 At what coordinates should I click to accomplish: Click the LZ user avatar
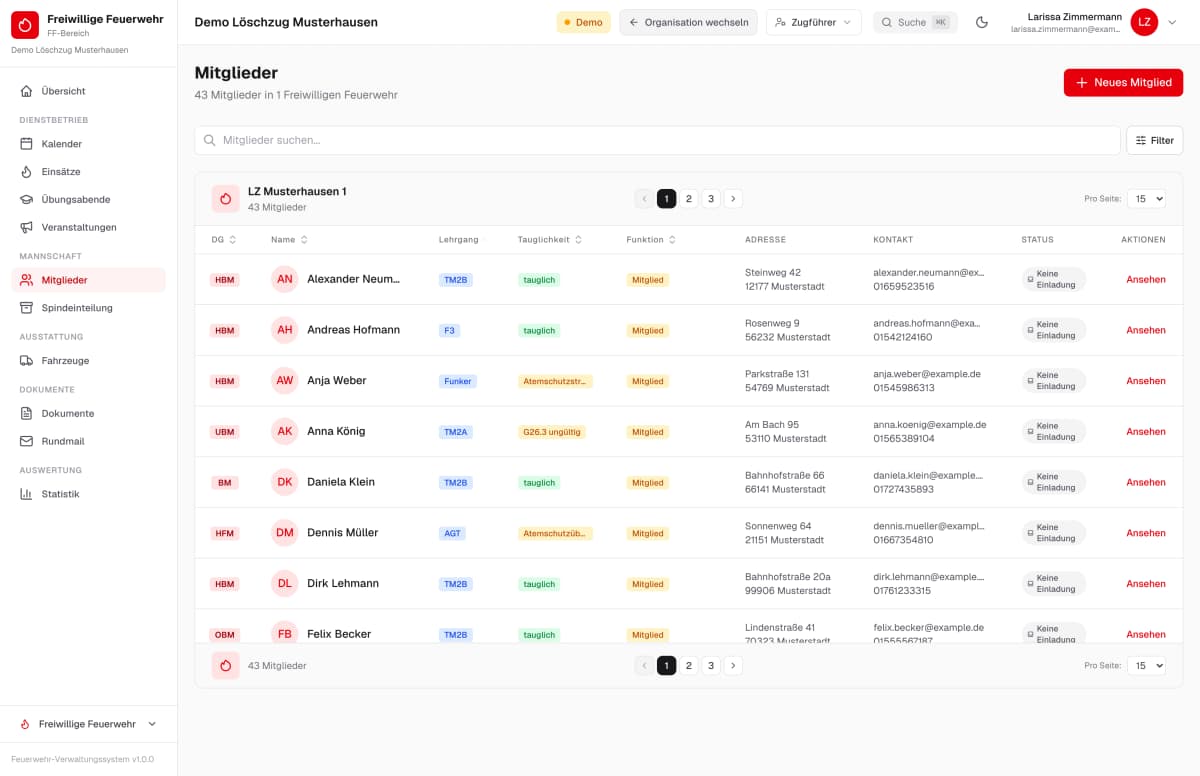pyautogui.click(x=1144, y=22)
